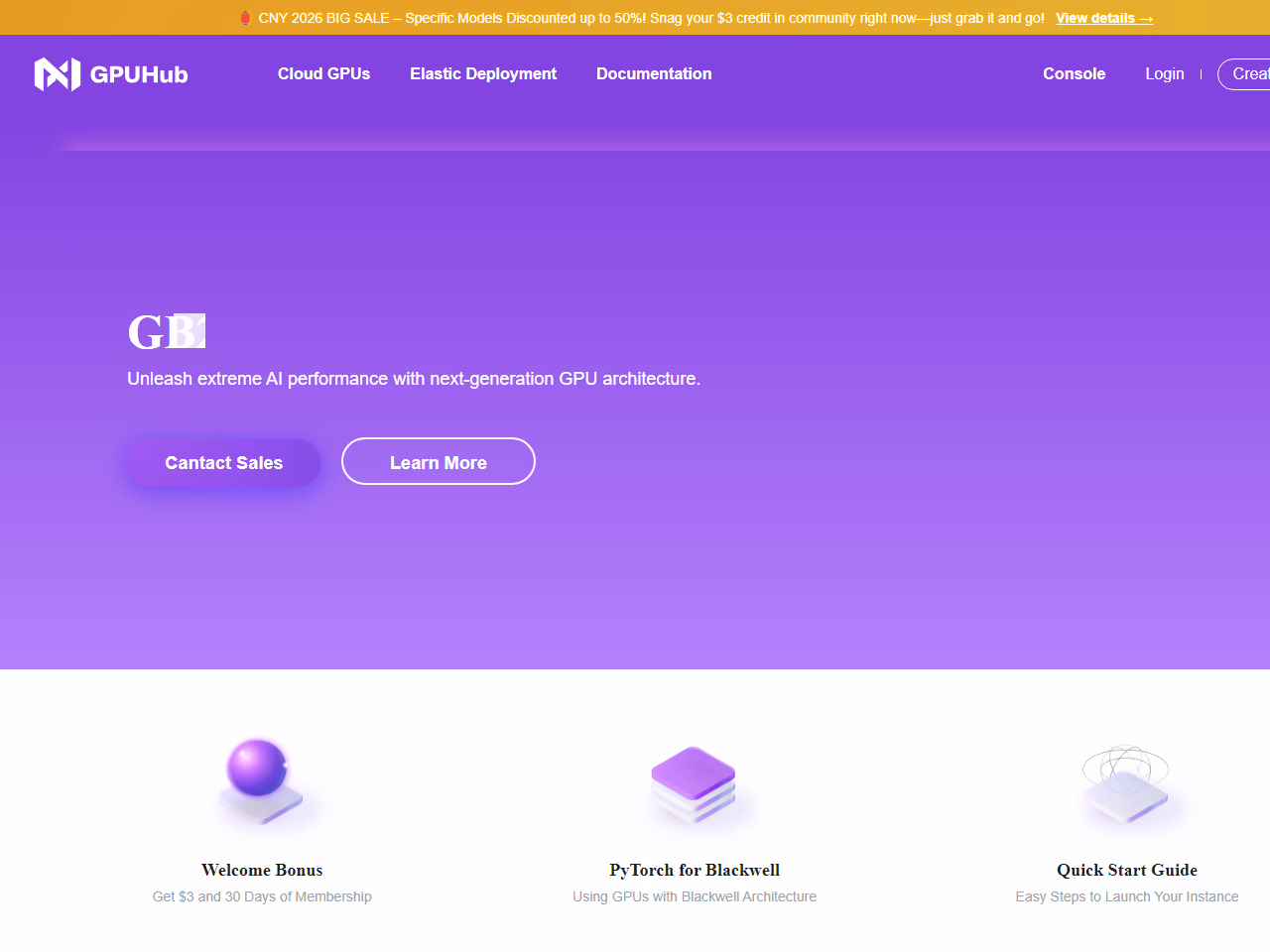Click the stacked layers PyTorch icon

click(694, 783)
